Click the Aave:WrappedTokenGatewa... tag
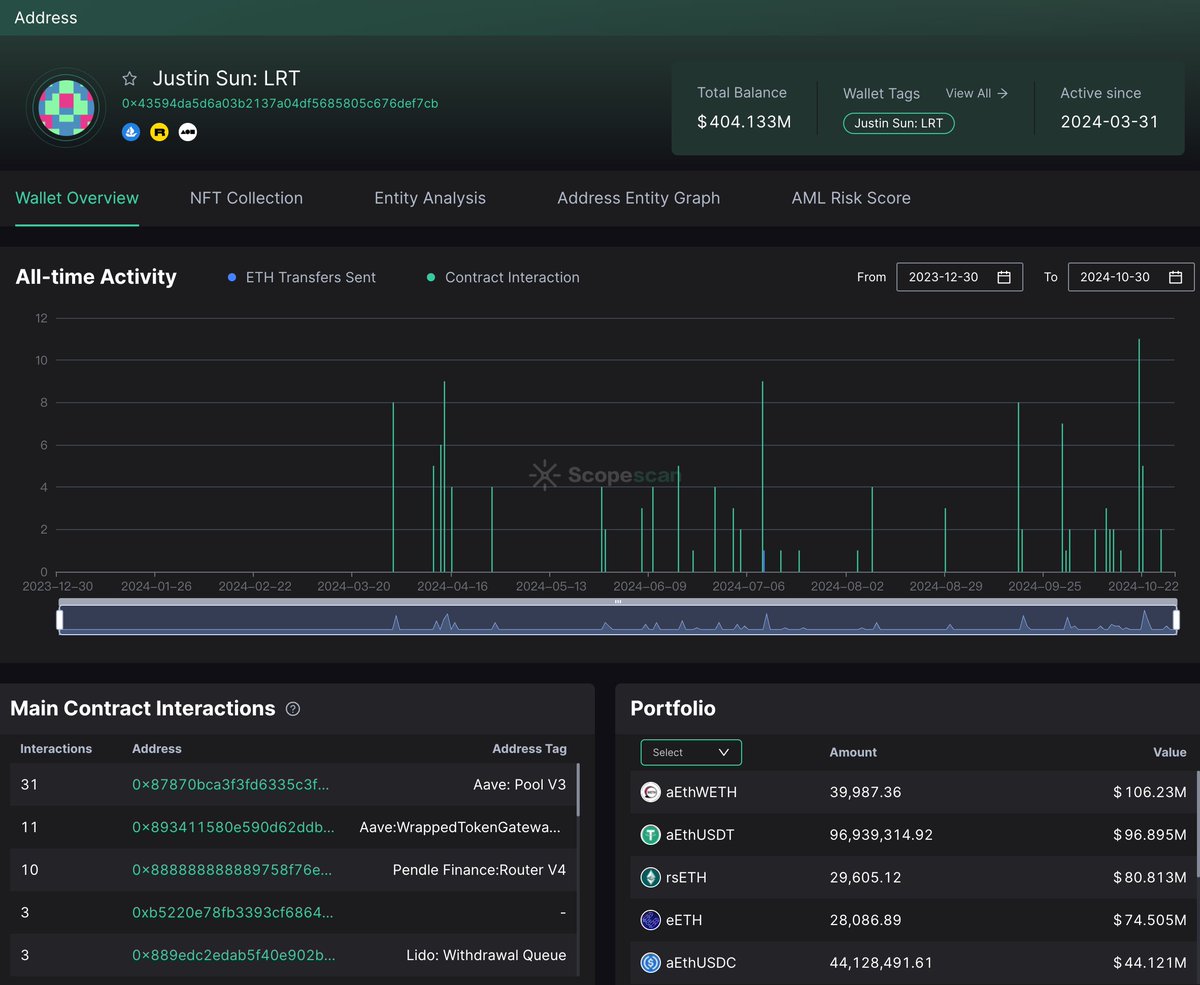This screenshot has height=985, width=1200. point(460,827)
